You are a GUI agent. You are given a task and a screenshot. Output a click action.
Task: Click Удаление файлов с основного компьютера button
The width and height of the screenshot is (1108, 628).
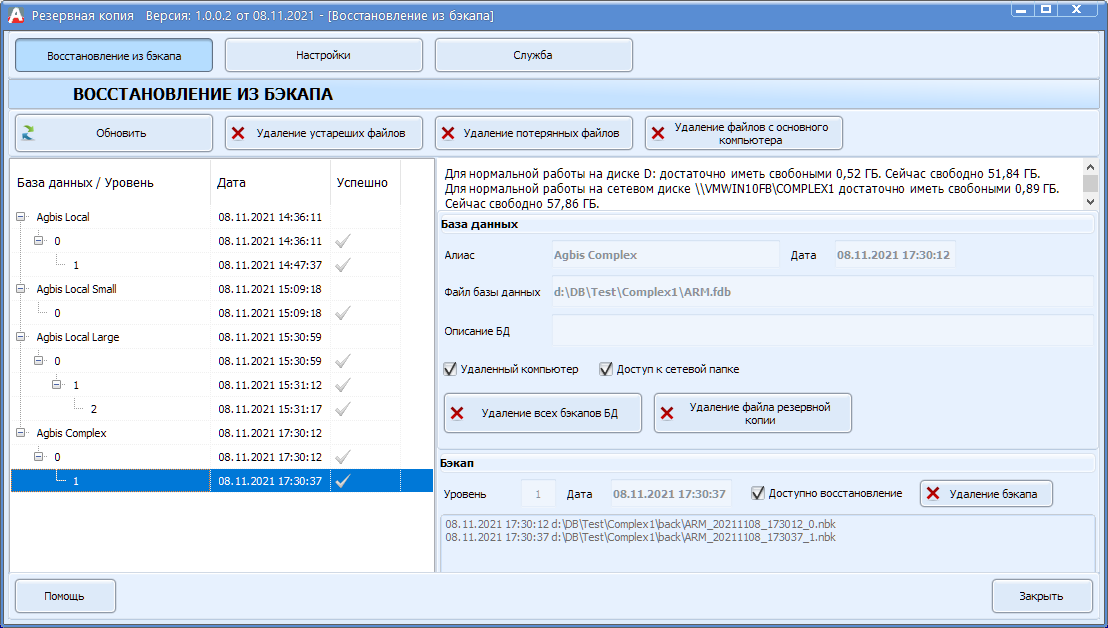(x=743, y=133)
